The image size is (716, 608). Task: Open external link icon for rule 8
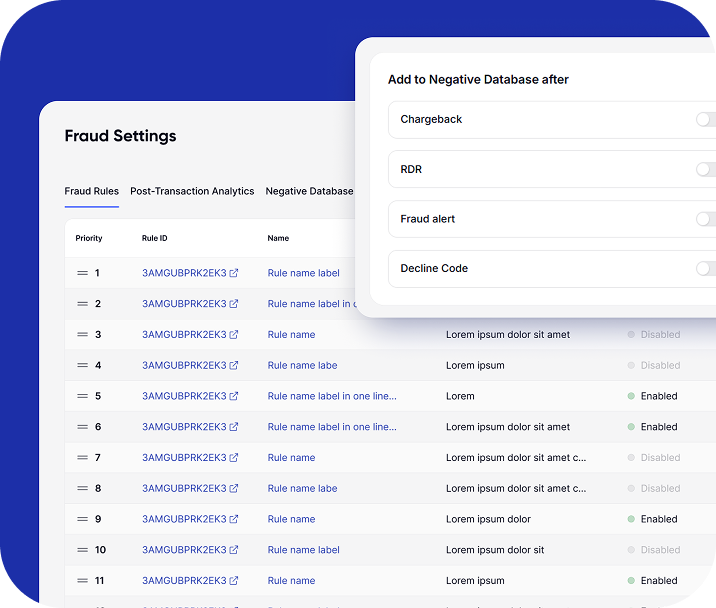[234, 488]
